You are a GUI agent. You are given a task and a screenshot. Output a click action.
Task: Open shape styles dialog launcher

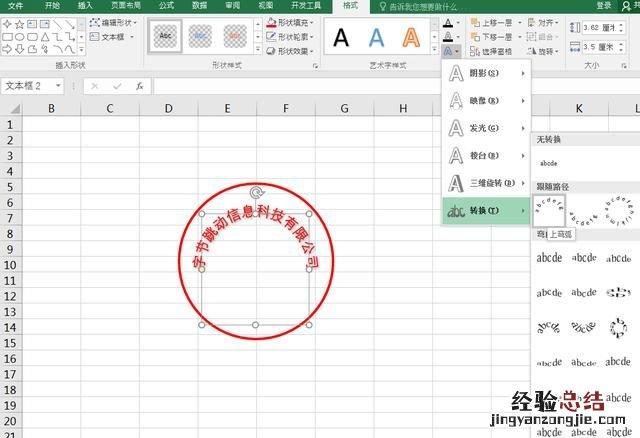[315, 66]
